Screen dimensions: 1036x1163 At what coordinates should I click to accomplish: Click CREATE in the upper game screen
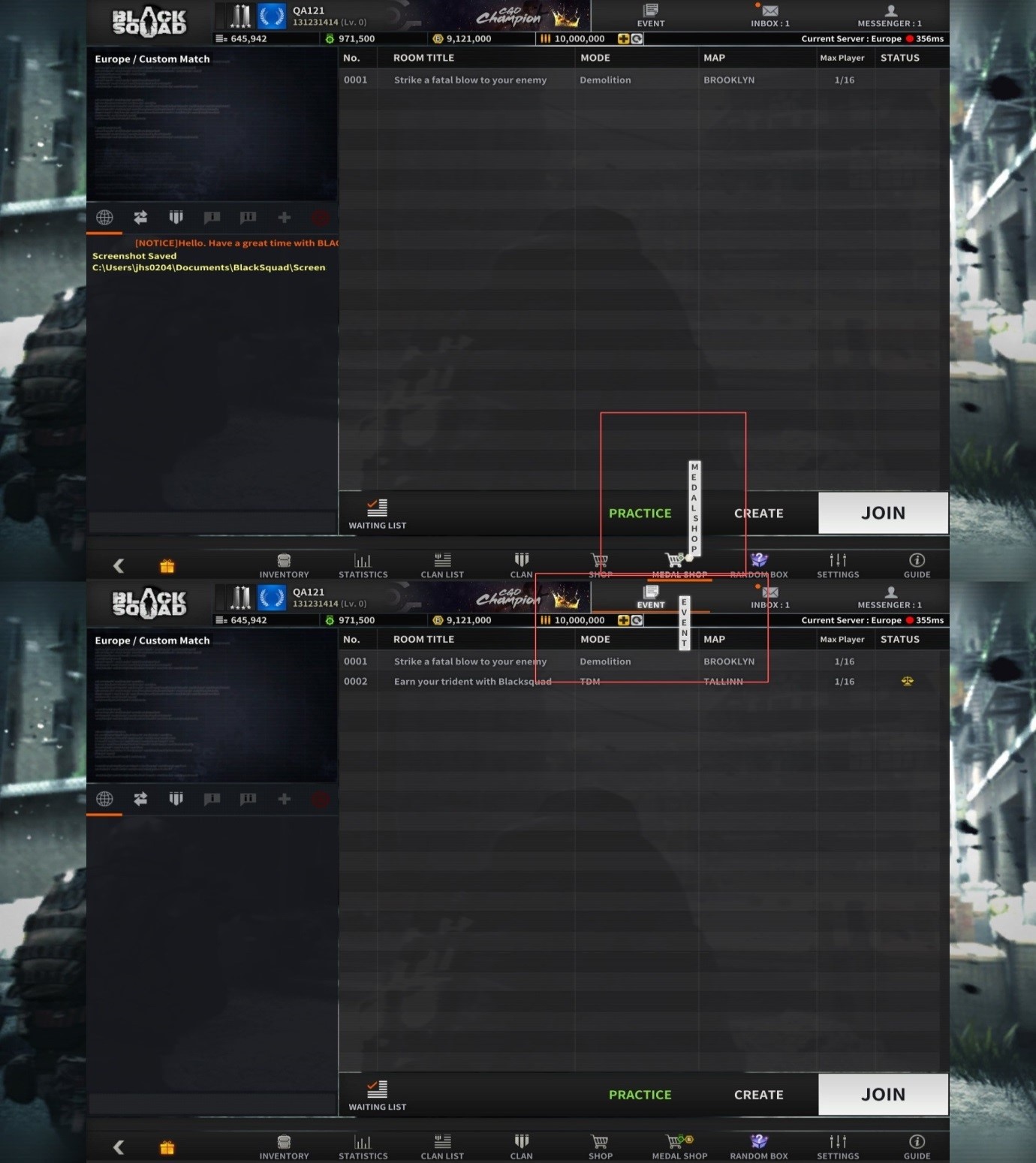(x=759, y=514)
